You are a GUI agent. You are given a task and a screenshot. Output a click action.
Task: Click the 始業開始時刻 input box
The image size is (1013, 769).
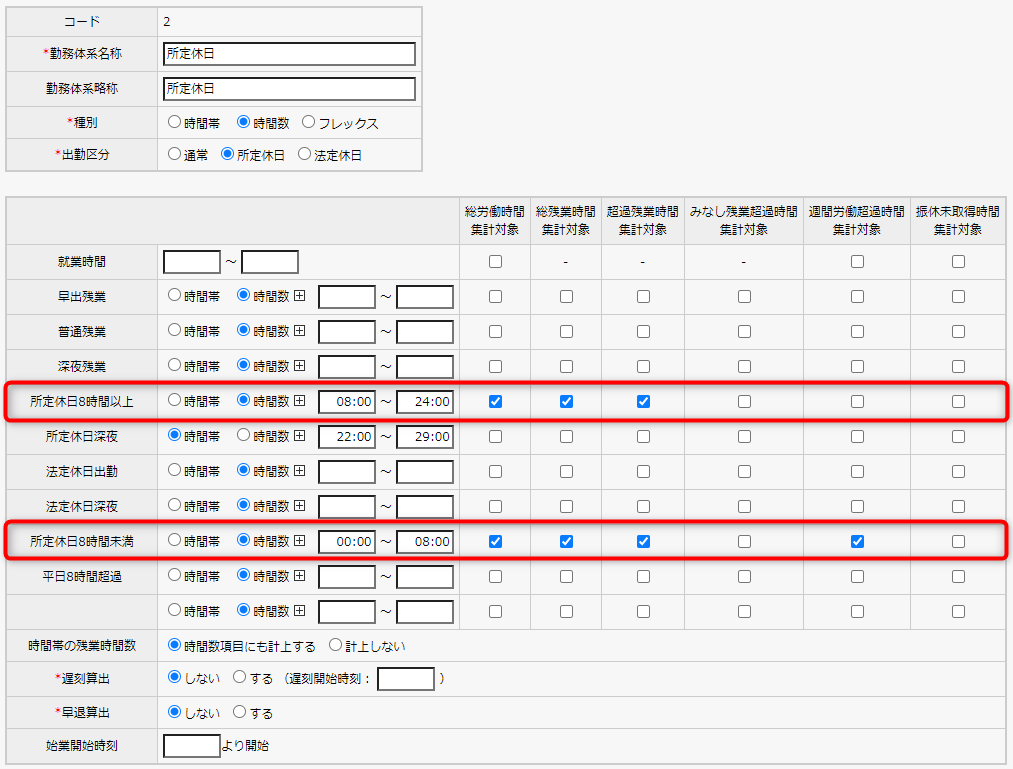pyautogui.click(x=191, y=746)
